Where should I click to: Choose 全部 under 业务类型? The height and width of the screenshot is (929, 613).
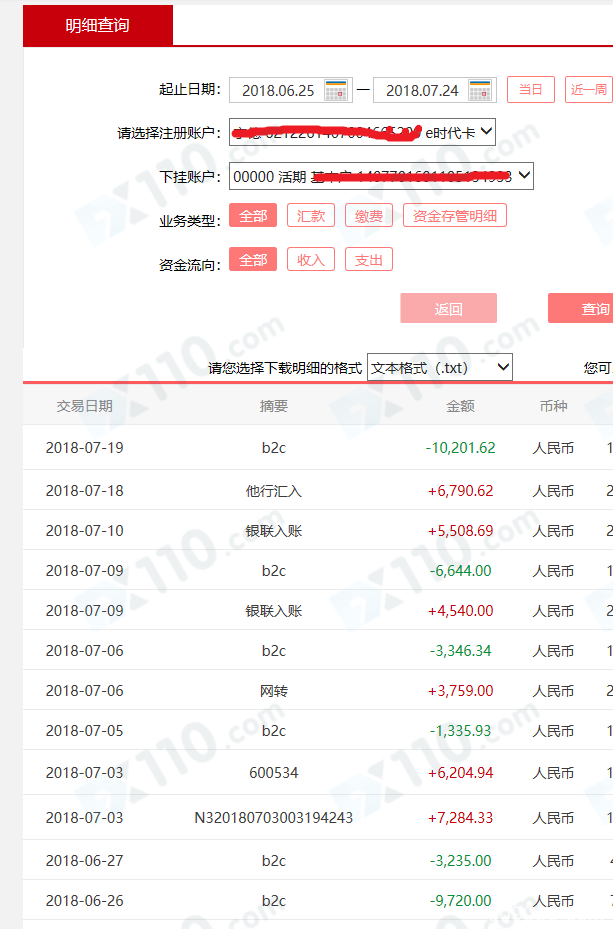pyautogui.click(x=253, y=216)
